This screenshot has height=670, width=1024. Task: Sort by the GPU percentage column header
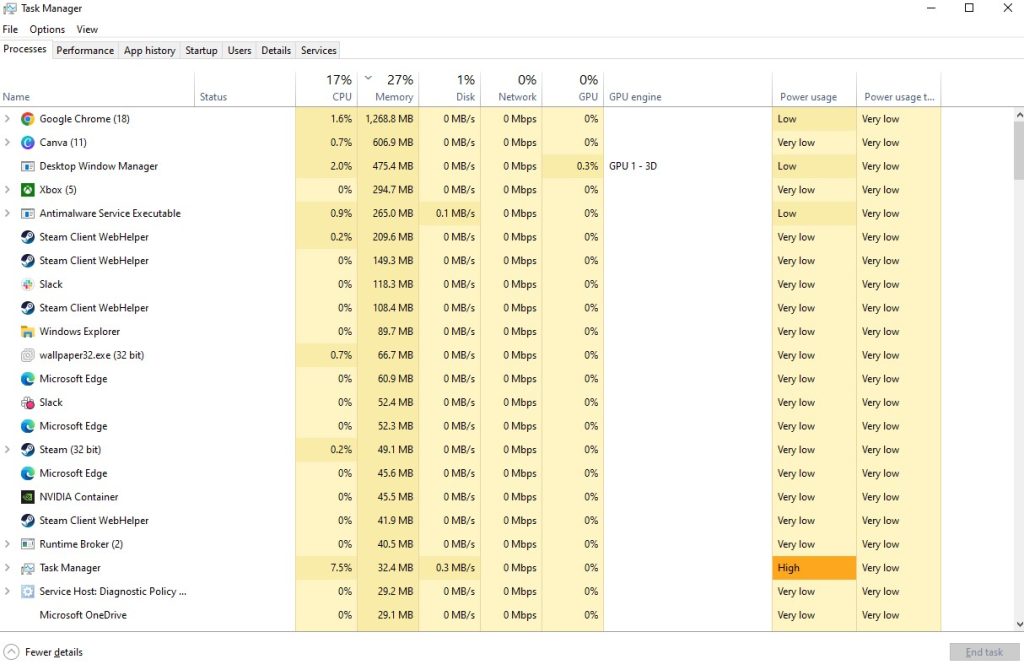(x=573, y=89)
